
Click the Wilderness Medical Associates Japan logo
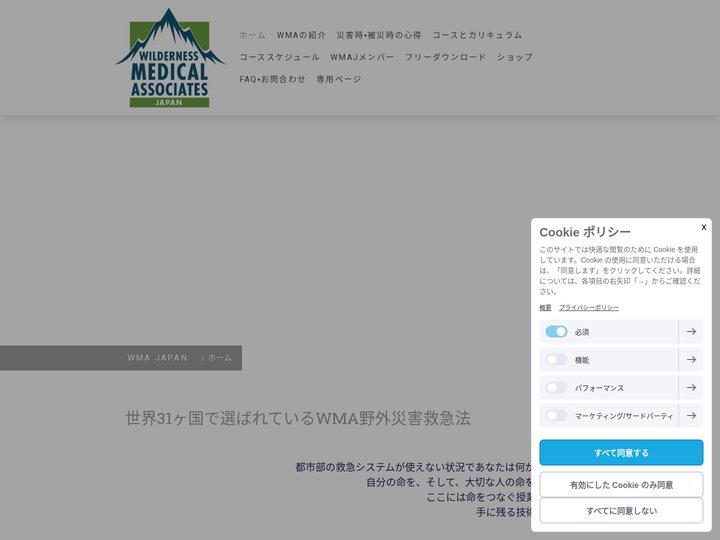pyautogui.click(x=169, y=58)
